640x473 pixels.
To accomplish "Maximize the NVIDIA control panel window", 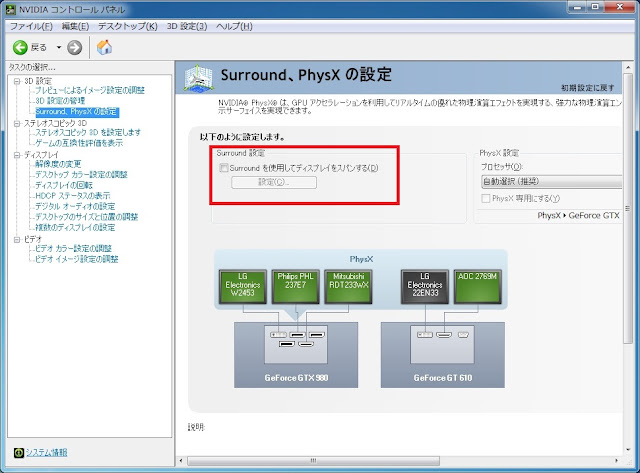I will pos(595,7).
